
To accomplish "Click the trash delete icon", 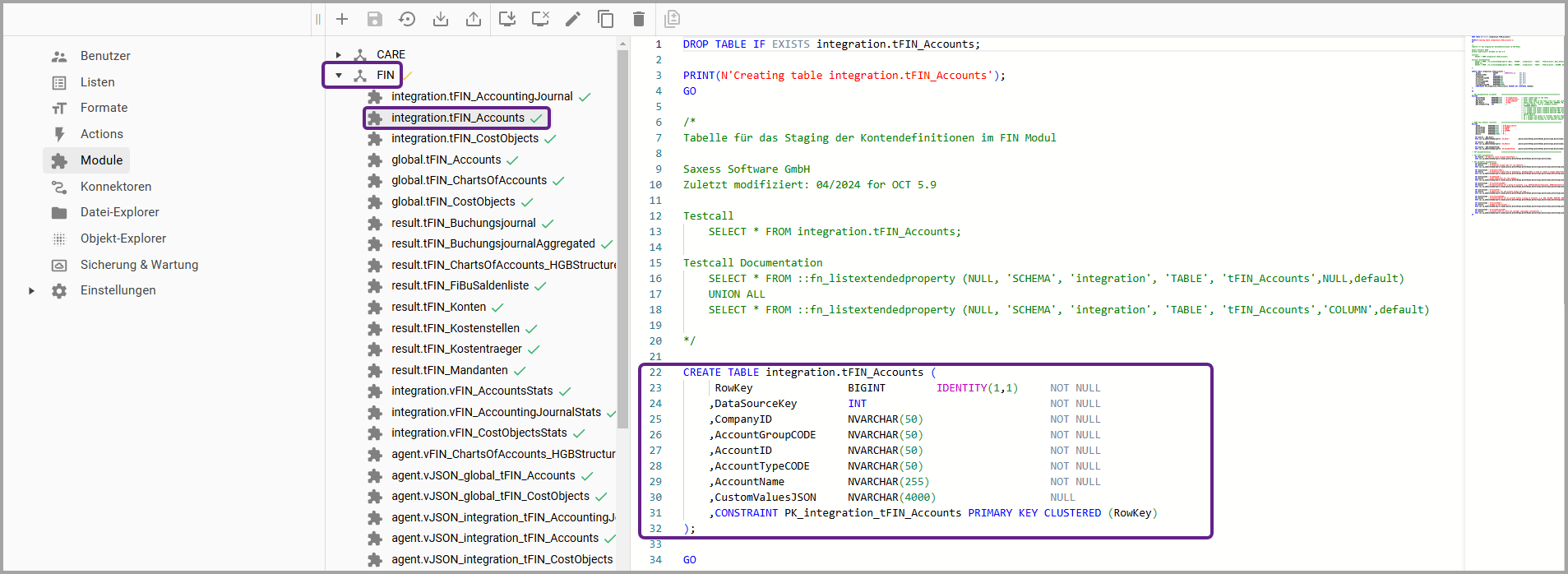I will pyautogui.click(x=639, y=19).
